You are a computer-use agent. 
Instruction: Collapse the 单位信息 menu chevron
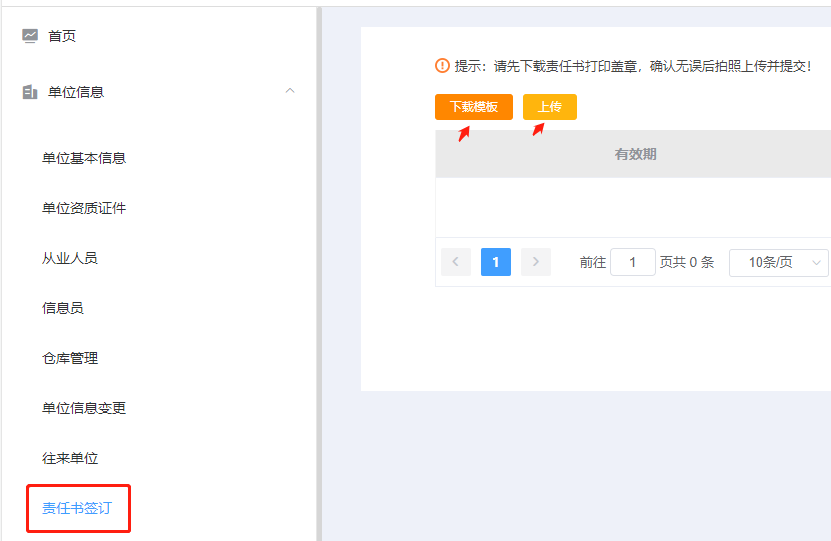290,92
